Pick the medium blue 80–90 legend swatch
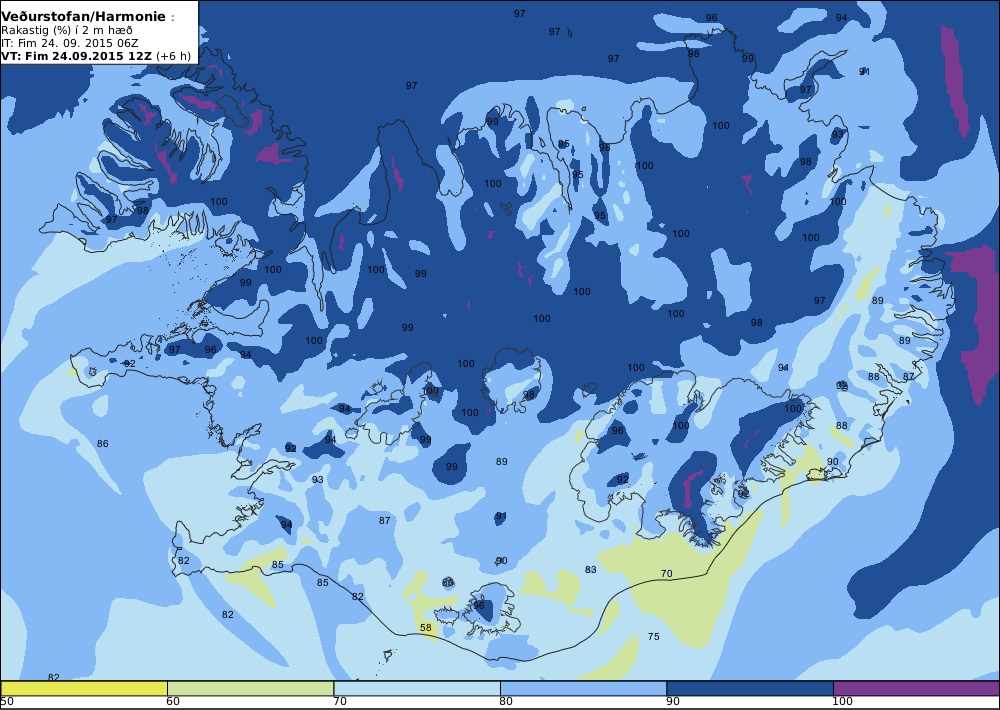1000x710 pixels. coord(584,688)
